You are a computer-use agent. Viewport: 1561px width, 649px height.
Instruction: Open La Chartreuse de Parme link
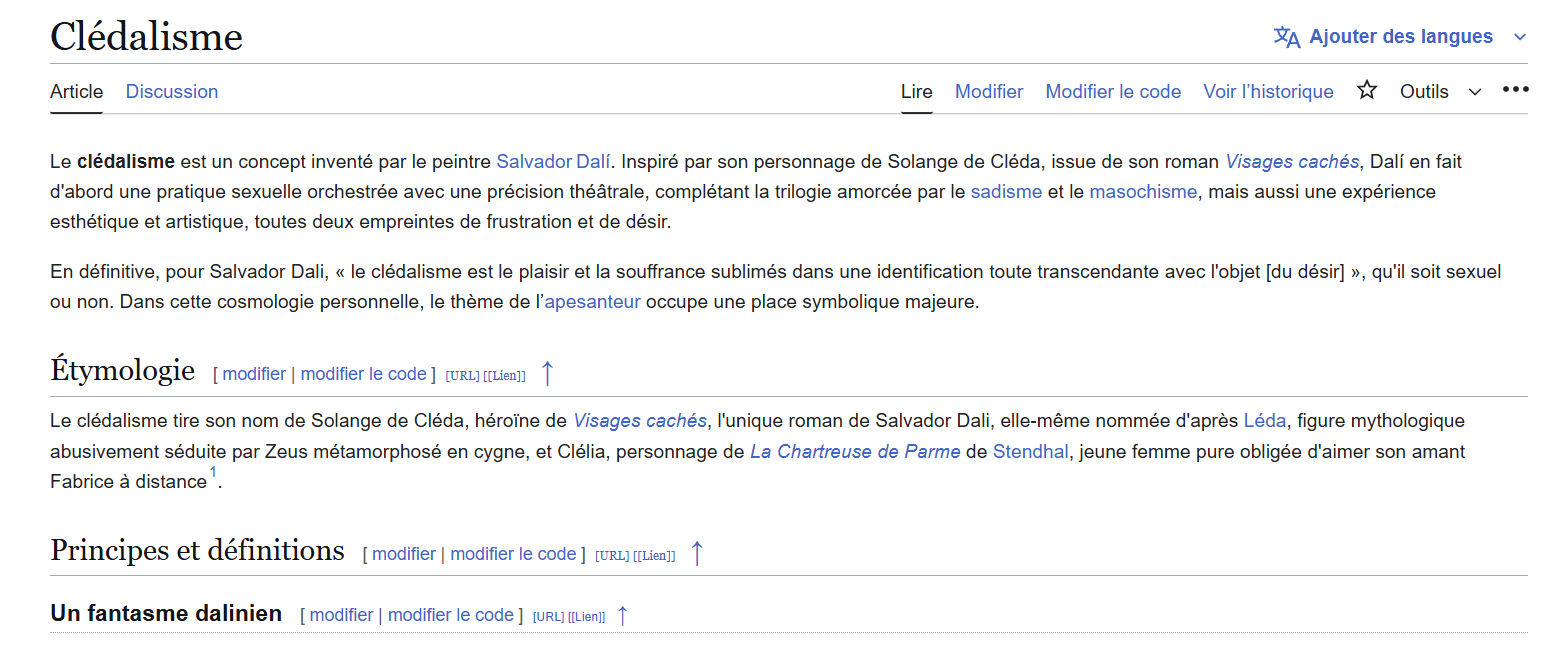click(855, 452)
